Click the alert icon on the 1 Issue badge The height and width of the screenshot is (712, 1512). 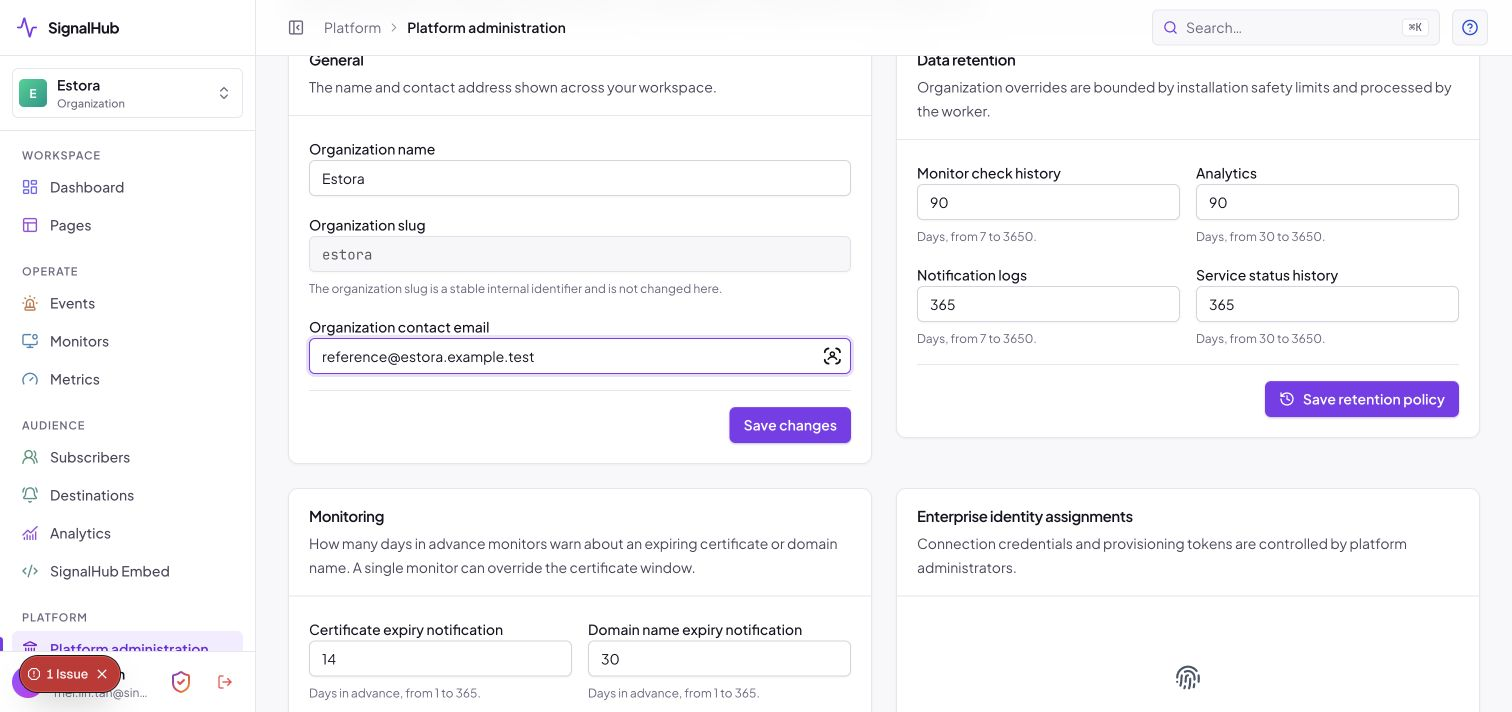35,674
